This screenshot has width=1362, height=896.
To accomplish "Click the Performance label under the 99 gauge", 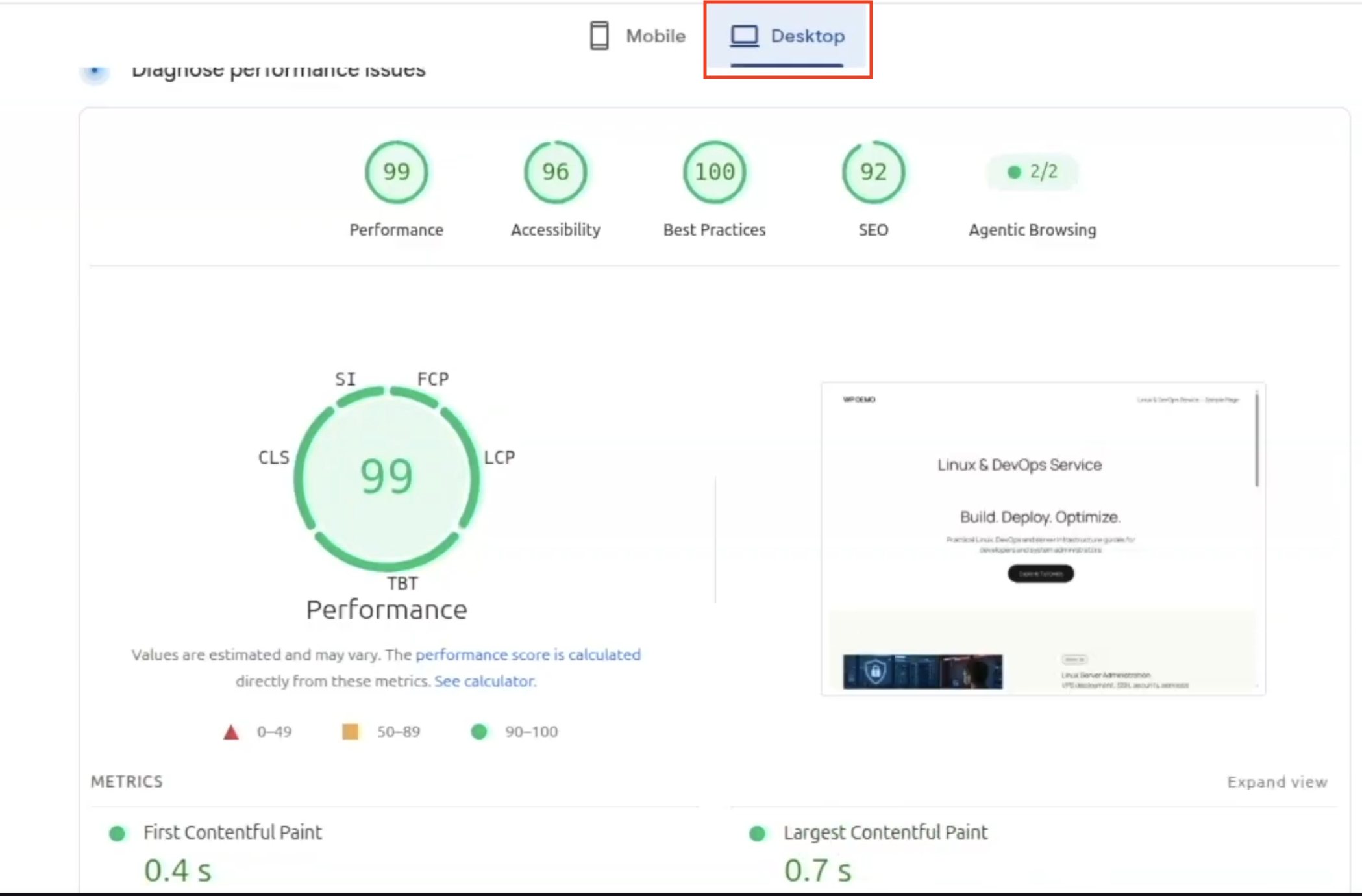I will click(396, 230).
